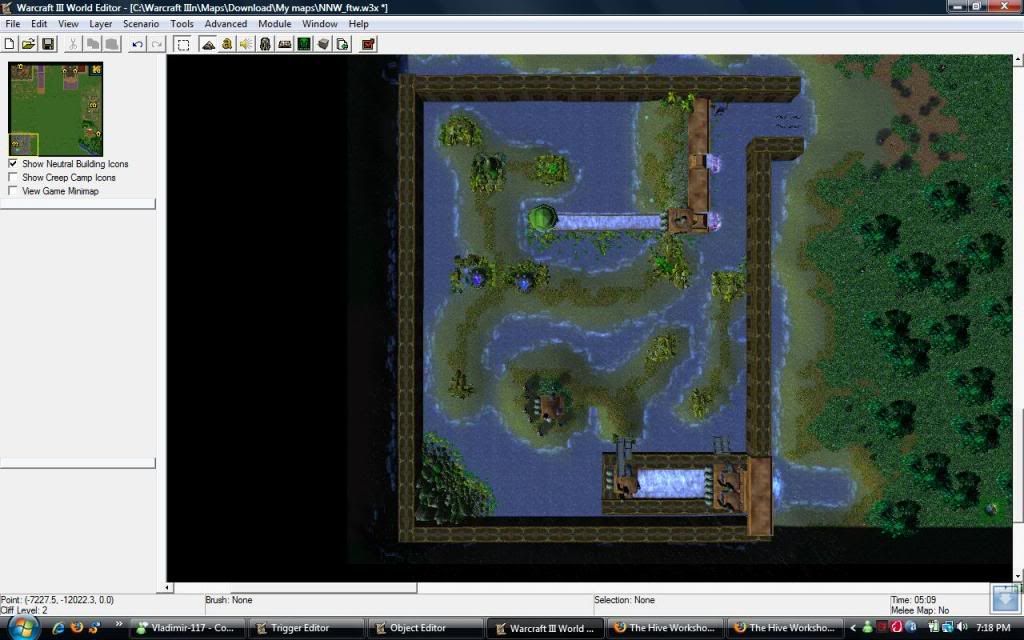Open the Window menu
The height and width of the screenshot is (640, 1024).
tap(319, 24)
